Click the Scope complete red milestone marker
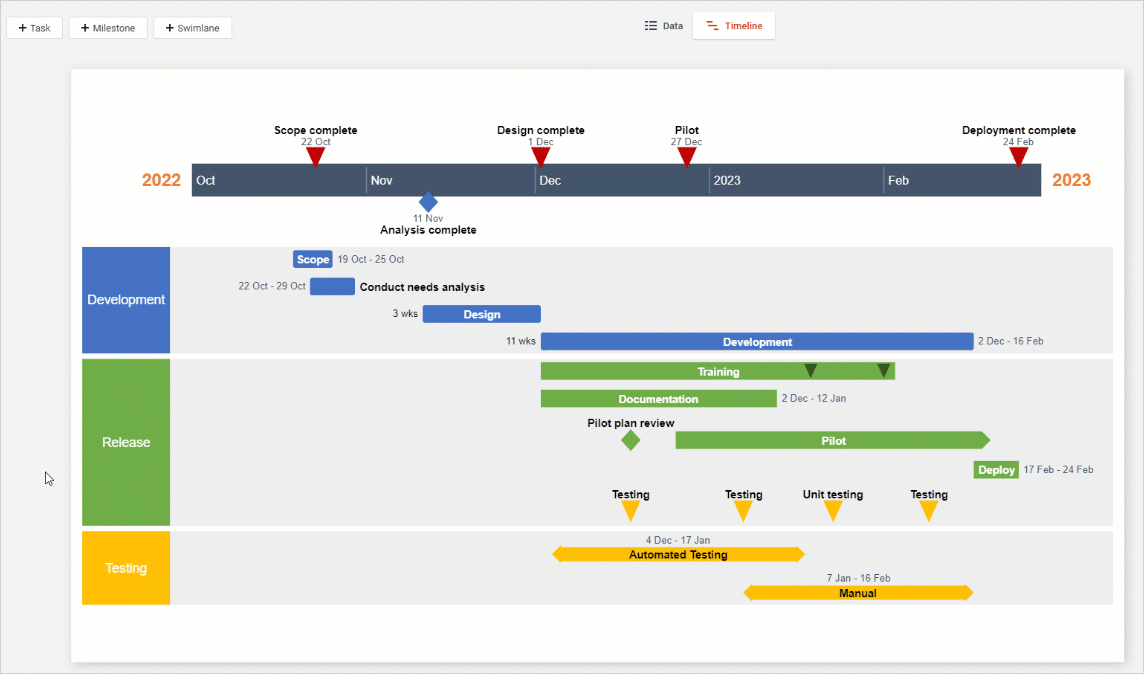The width and height of the screenshot is (1144, 674). click(x=315, y=154)
